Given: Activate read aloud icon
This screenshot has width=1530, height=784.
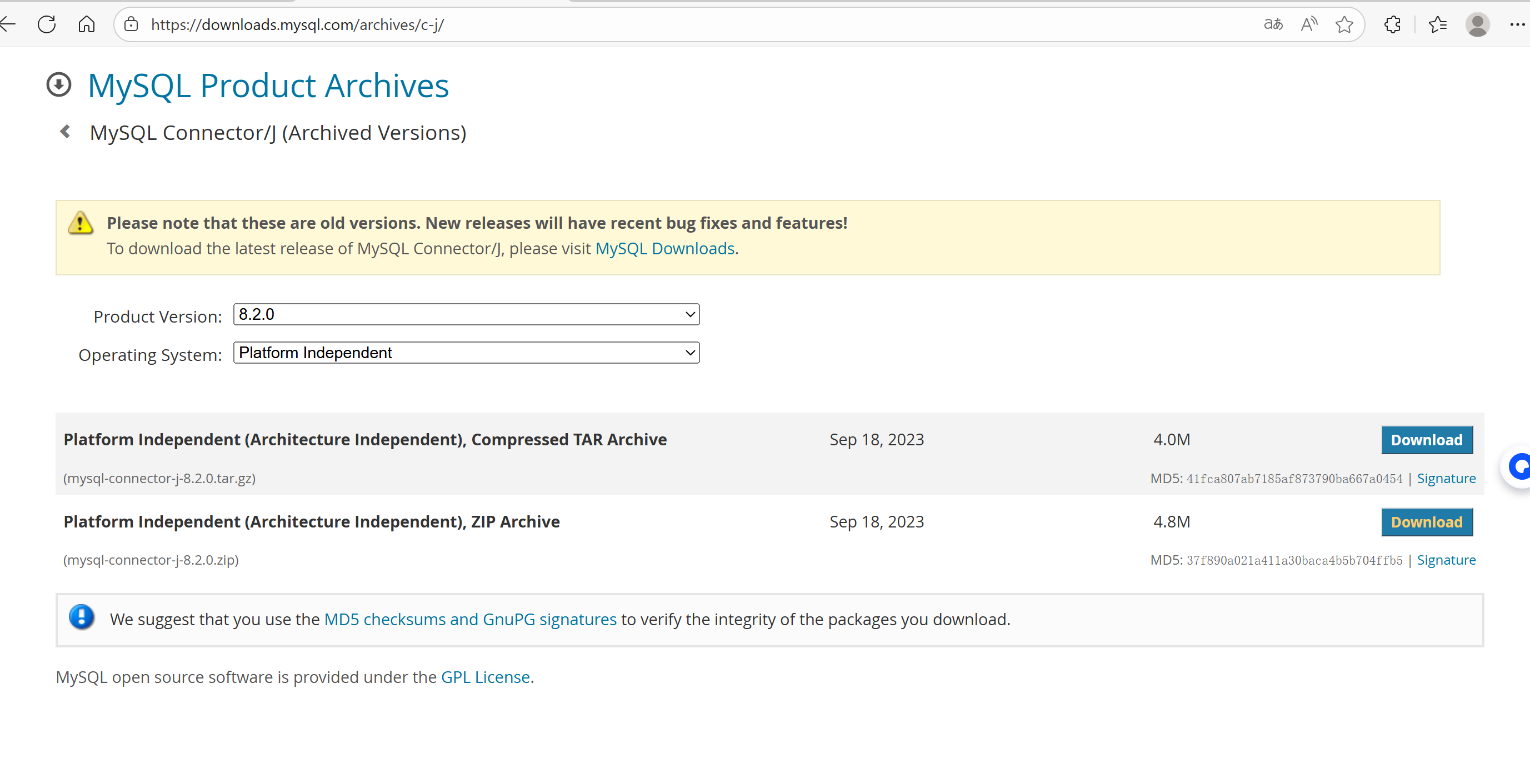Looking at the screenshot, I should 1308,24.
